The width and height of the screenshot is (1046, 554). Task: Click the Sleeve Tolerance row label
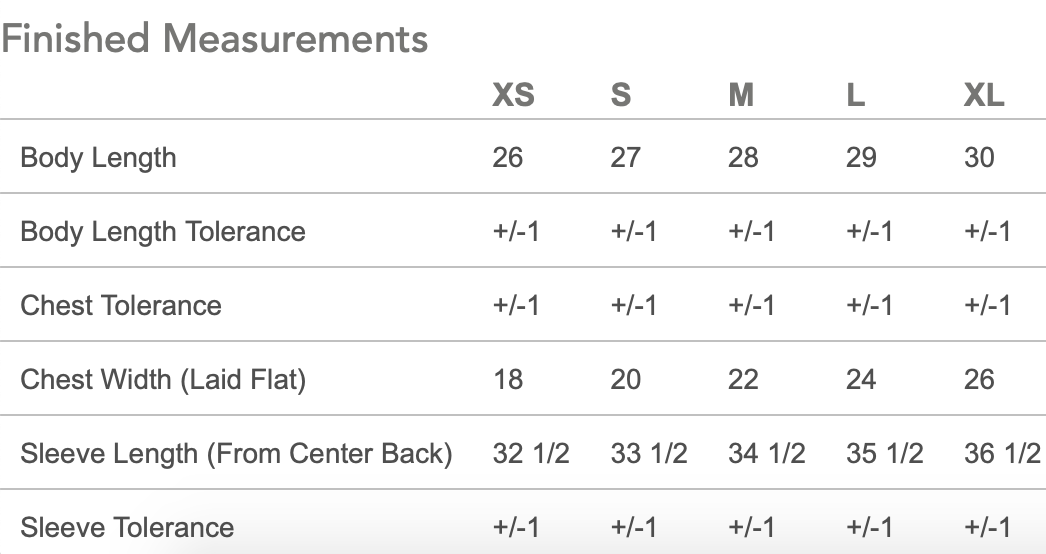pyautogui.click(x=127, y=527)
